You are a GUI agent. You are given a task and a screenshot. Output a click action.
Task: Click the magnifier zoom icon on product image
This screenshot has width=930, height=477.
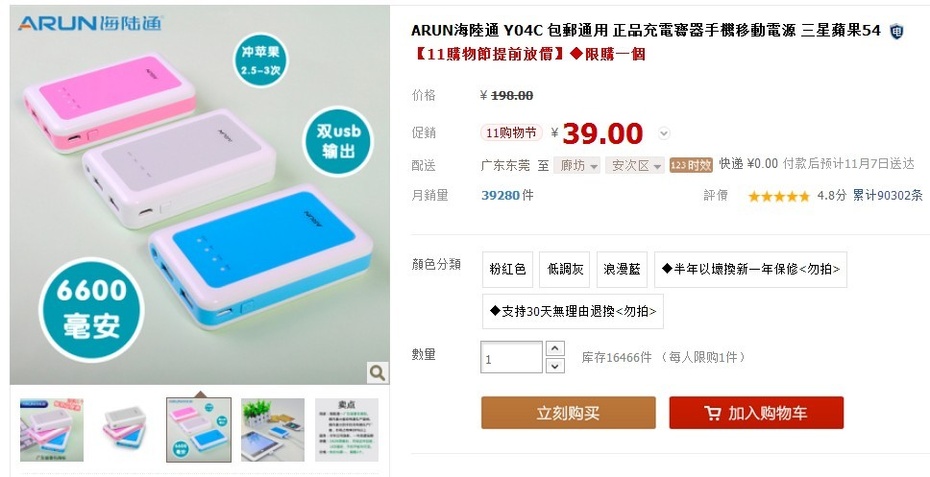(x=377, y=373)
